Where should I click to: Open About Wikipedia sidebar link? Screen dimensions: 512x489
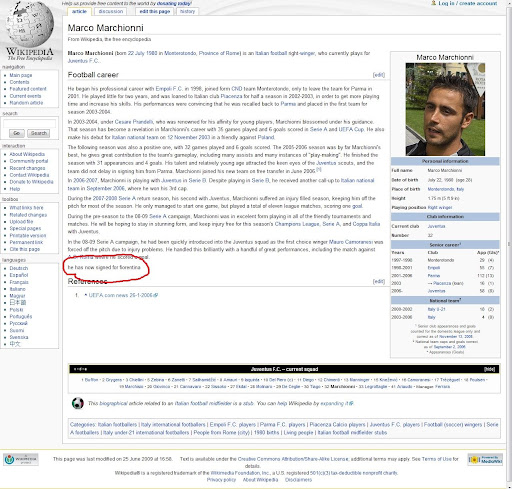pyautogui.click(x=27, y=154)
